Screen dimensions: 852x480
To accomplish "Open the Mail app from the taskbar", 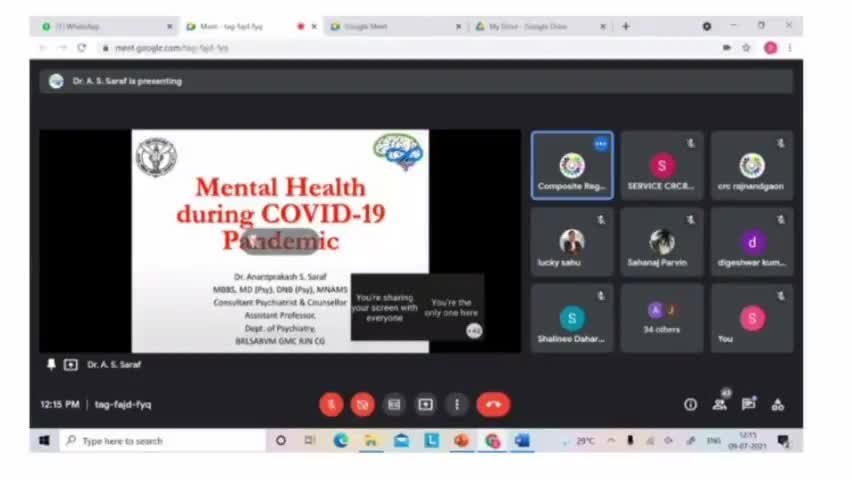I will click(402, 441).
